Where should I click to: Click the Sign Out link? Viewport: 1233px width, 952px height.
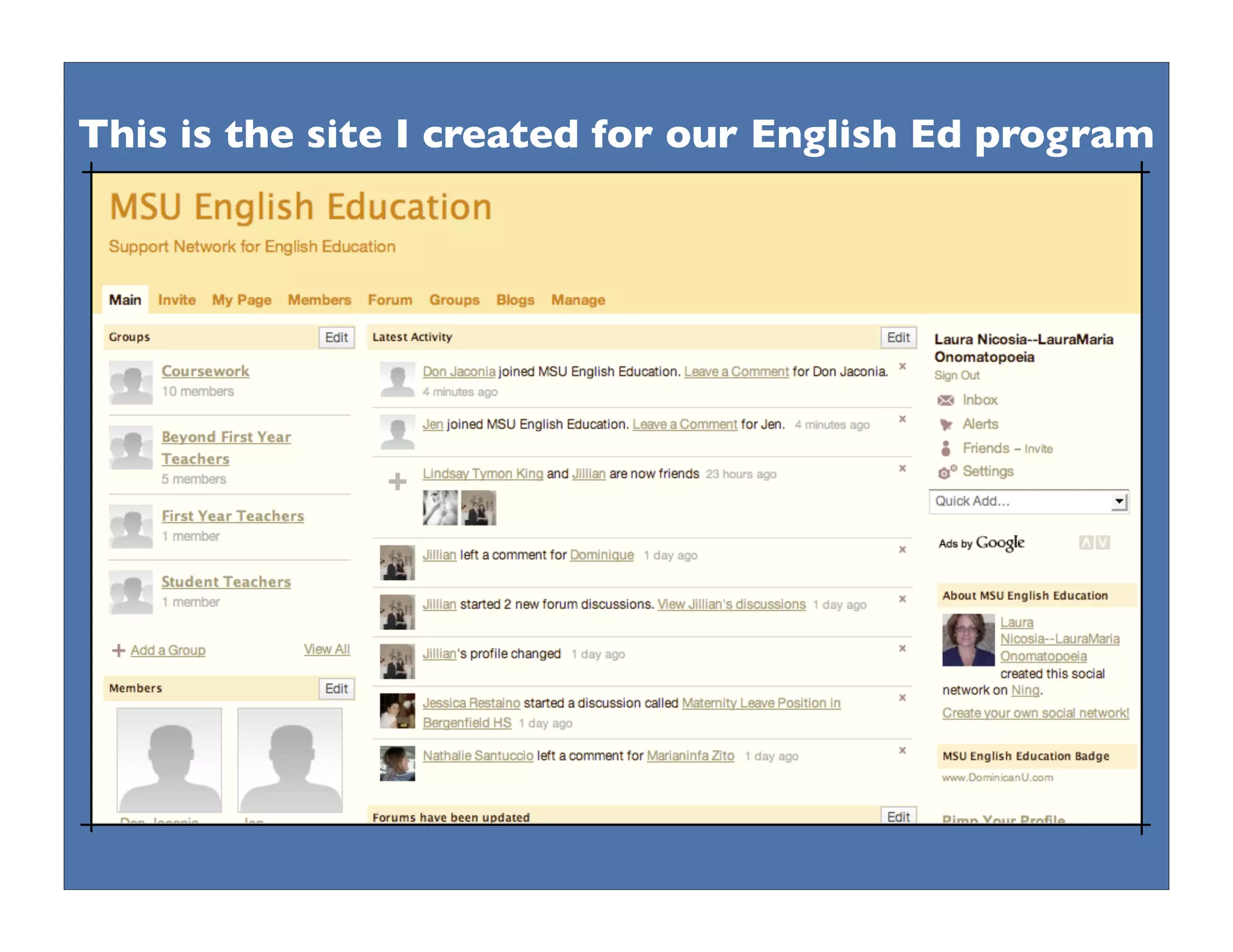(x=957, y=376)
